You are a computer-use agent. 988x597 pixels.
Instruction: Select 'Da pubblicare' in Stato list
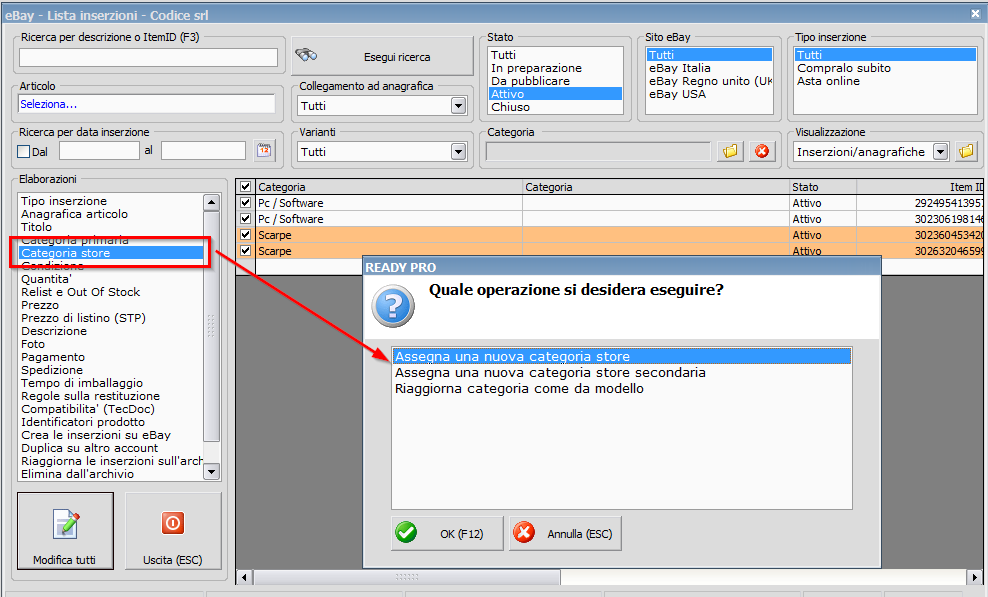(555, 81)
